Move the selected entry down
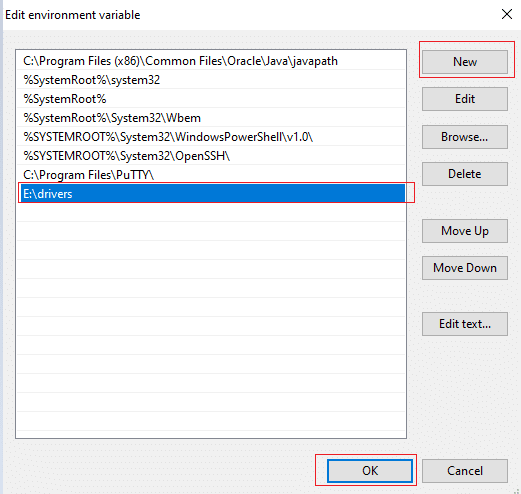The width and height of the screenshot is (521, 494). point(465,268)
